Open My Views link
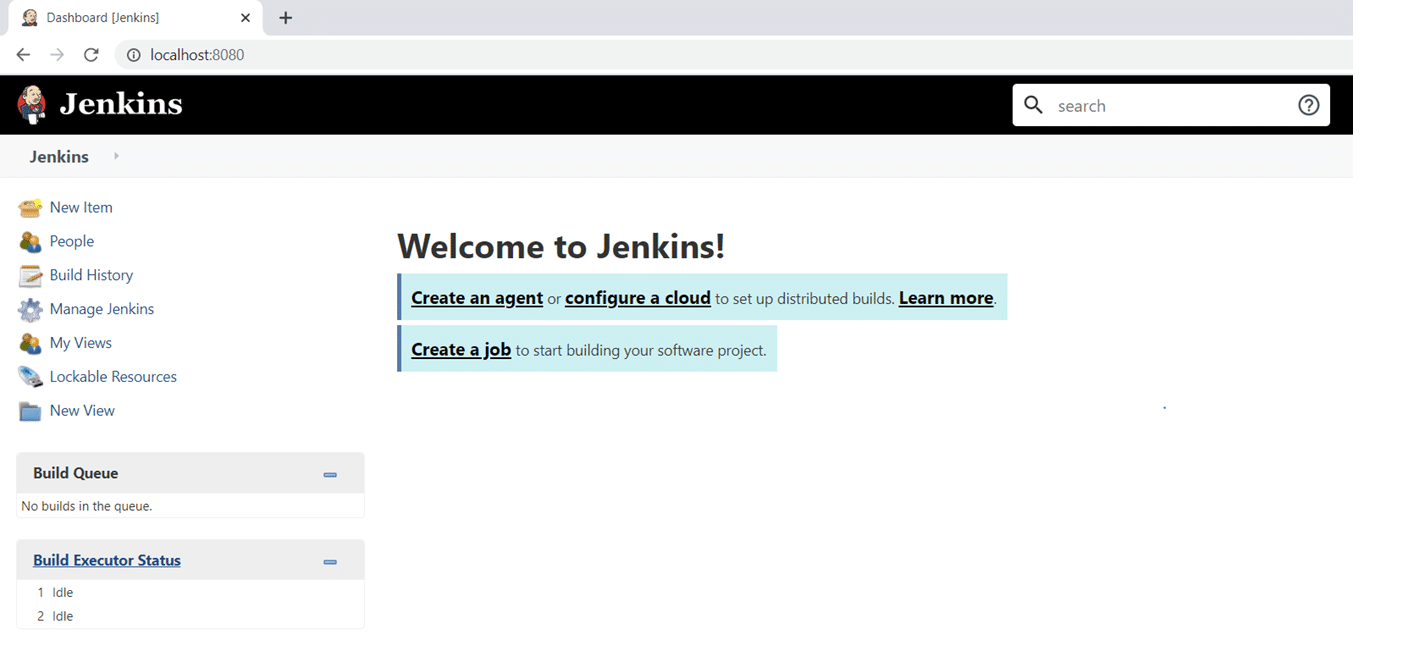The height and width of the screenshot is (650, 1414). [x=81, y=343]
